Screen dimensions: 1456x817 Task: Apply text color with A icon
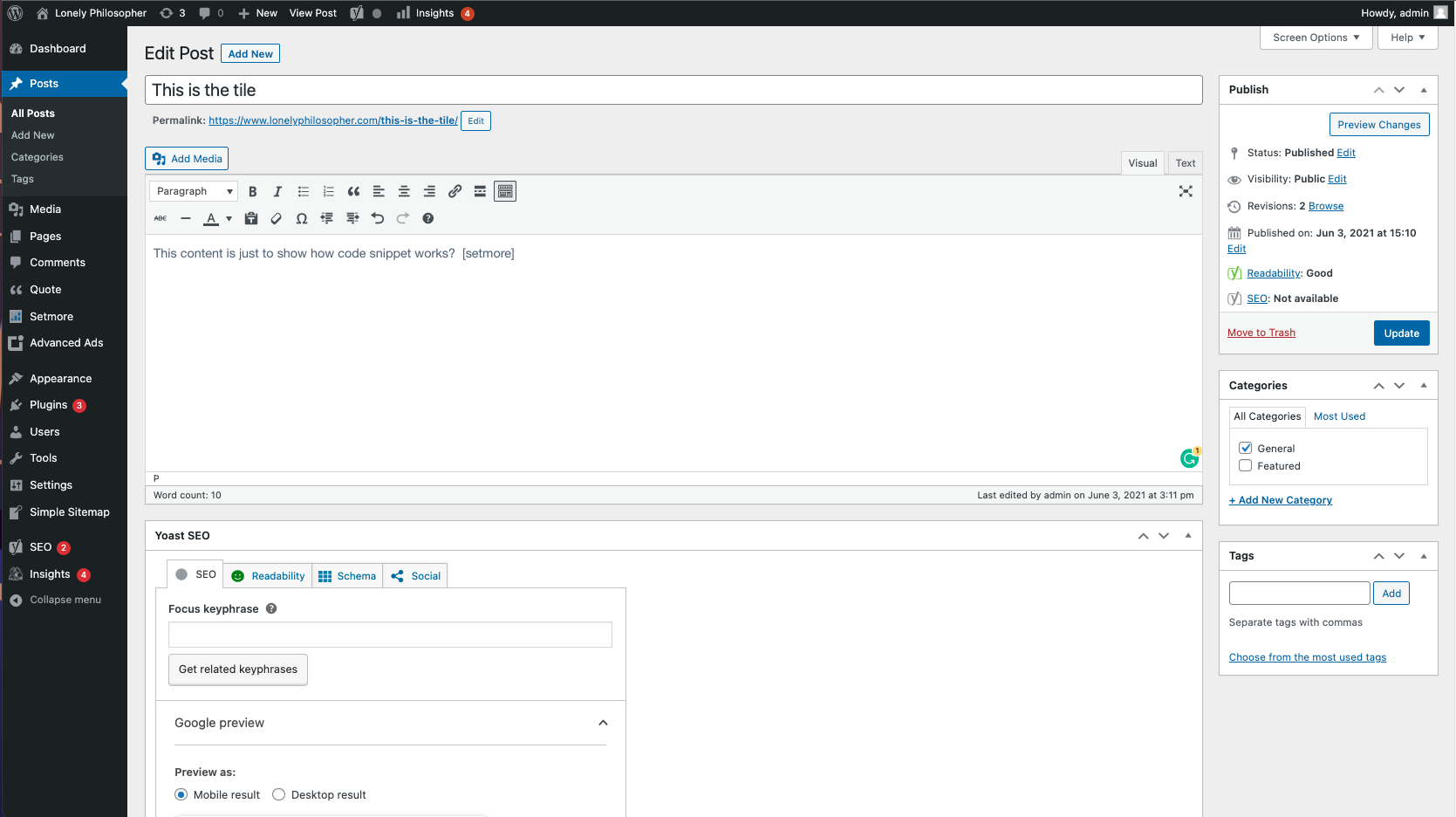(211, 218)
